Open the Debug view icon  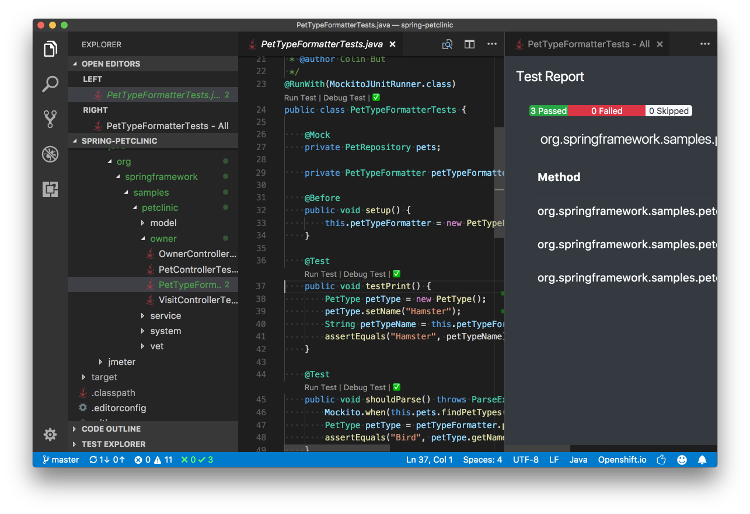coord(50,154)
